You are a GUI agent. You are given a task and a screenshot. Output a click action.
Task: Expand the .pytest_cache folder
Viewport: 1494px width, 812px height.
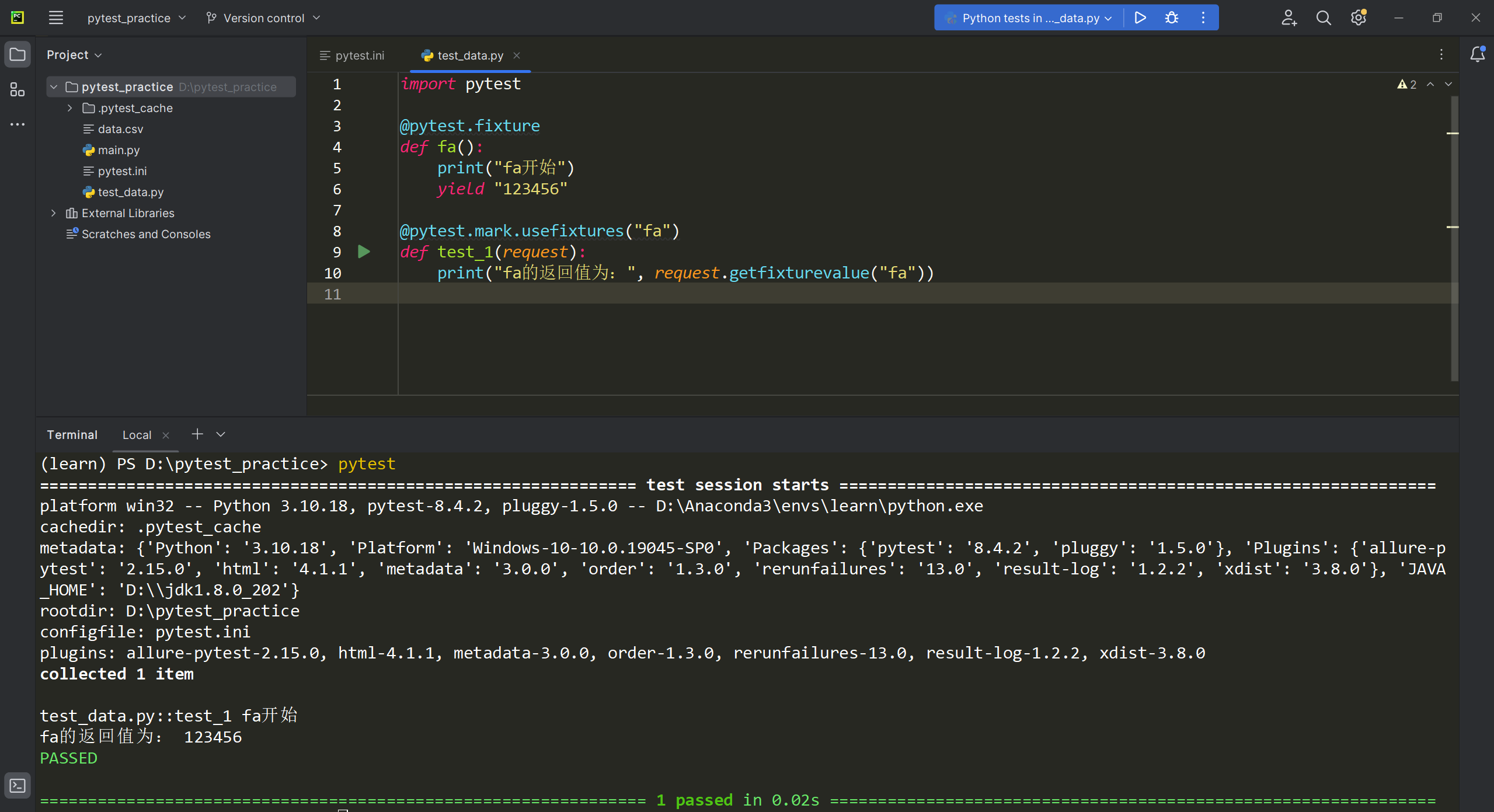70,108
